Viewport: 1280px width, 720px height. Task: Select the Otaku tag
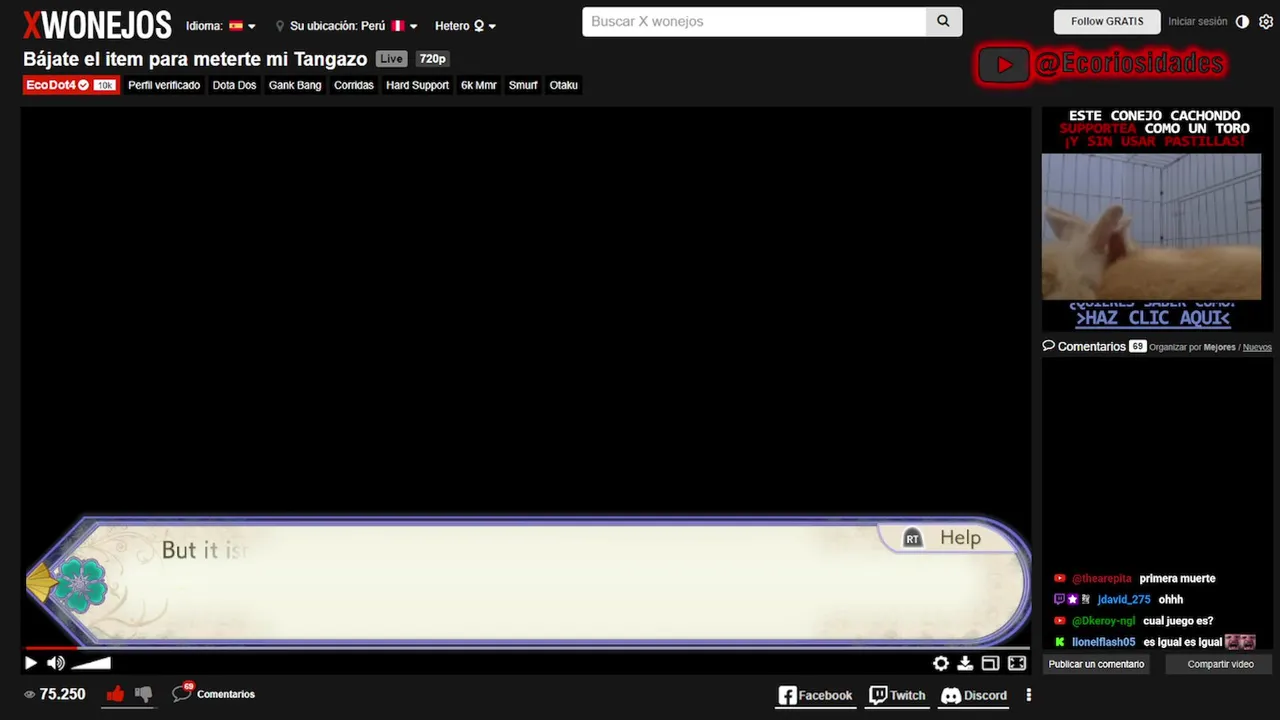tap(564, 85)
